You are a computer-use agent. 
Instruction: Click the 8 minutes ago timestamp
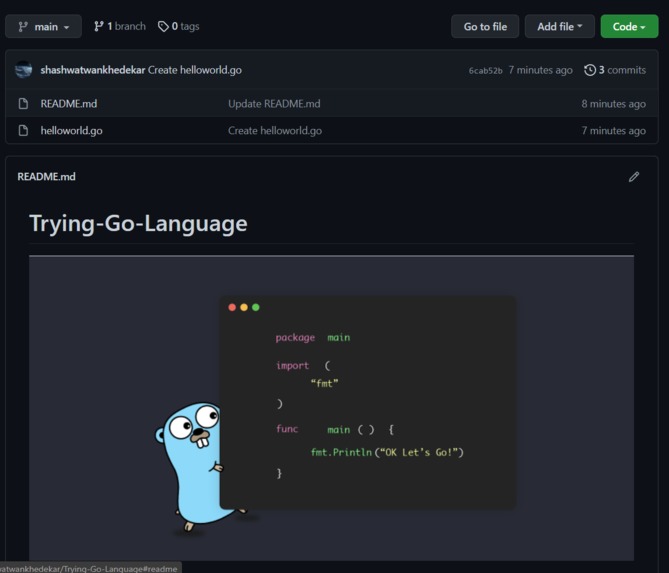point(614,104)
